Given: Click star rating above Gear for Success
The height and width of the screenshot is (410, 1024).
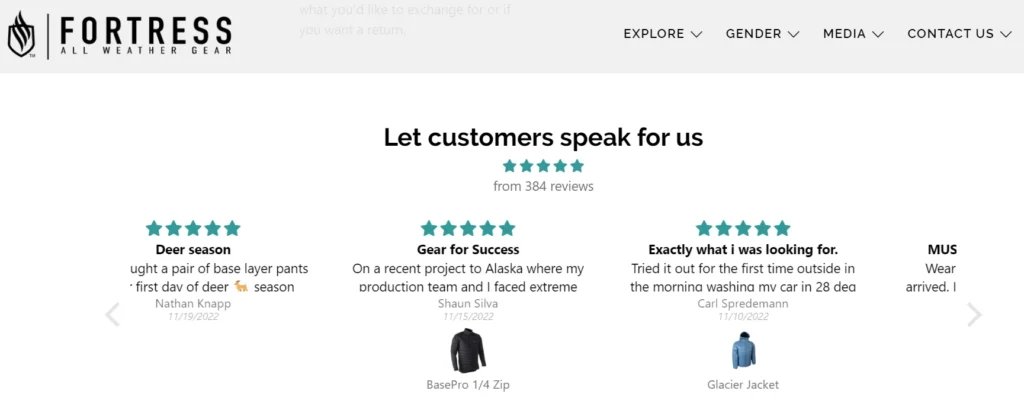Looking at the screenshot, I should [x=468, y=229].
